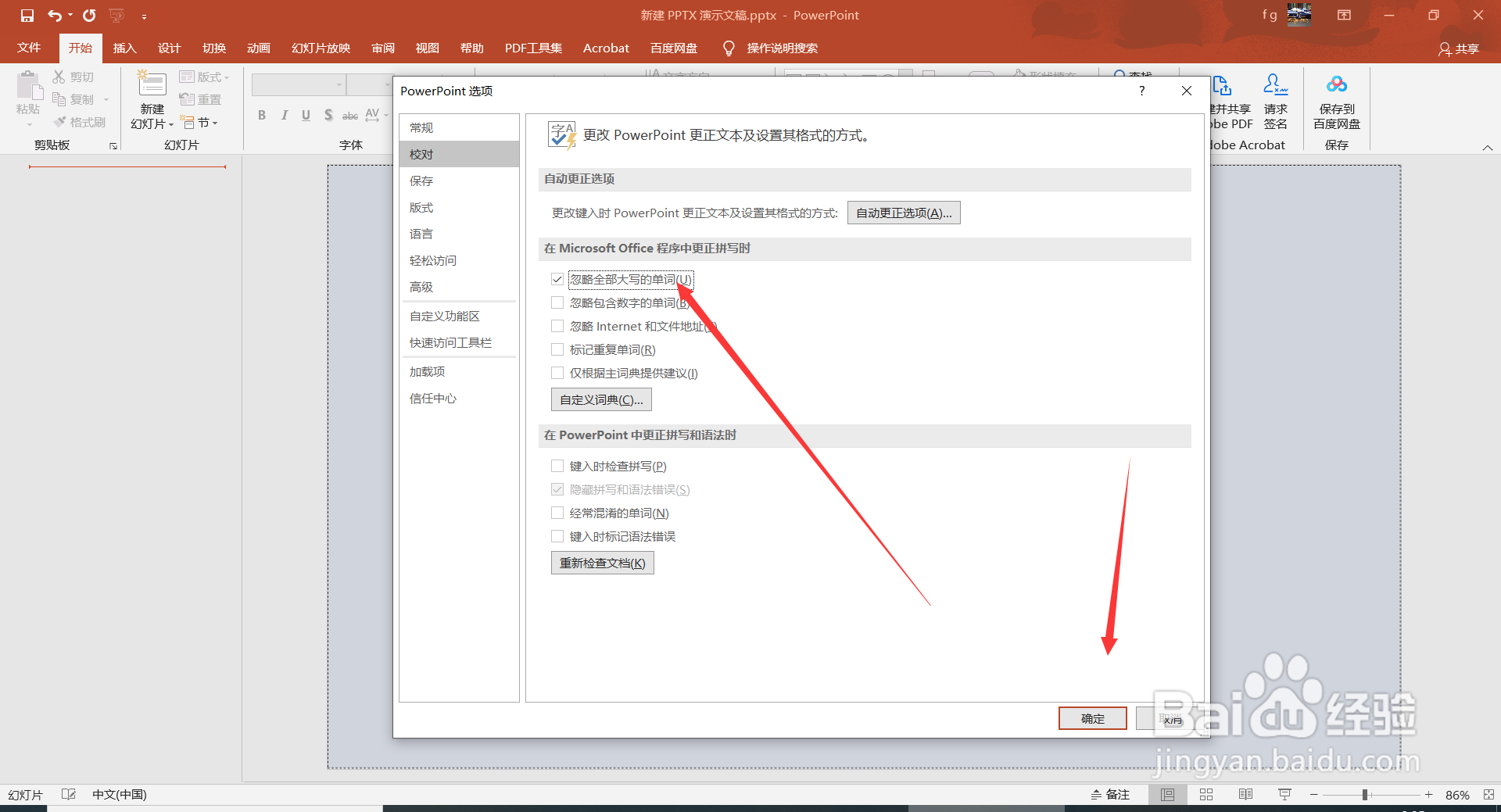Click the user account avatar picture
This screenshot has height=812, width=1501.
pos(1299,14)
